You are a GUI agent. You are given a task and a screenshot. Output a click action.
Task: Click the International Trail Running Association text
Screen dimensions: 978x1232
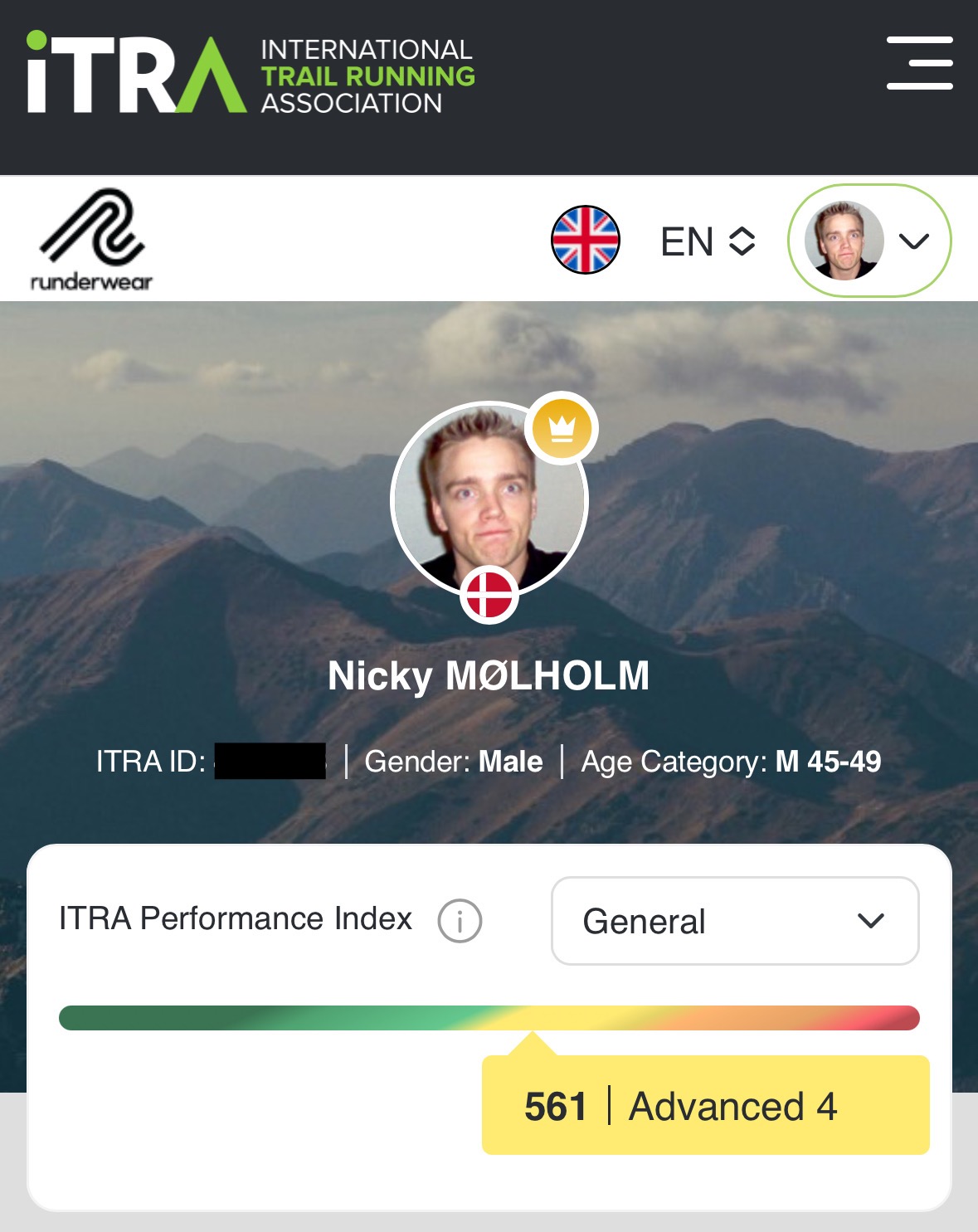(367, 76)
